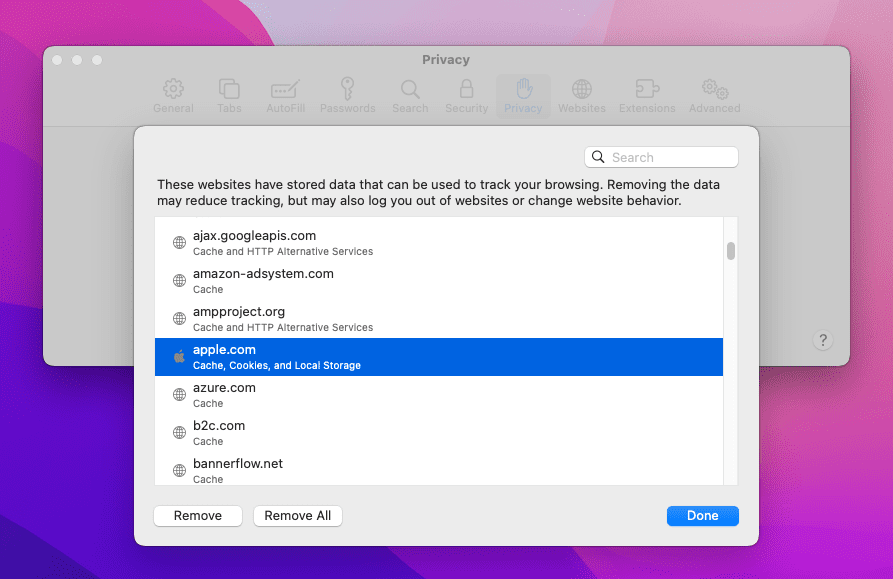Click the globe icon beside amazon-adsystem.com
Viewport: 893px width, 579px height.
179,281
